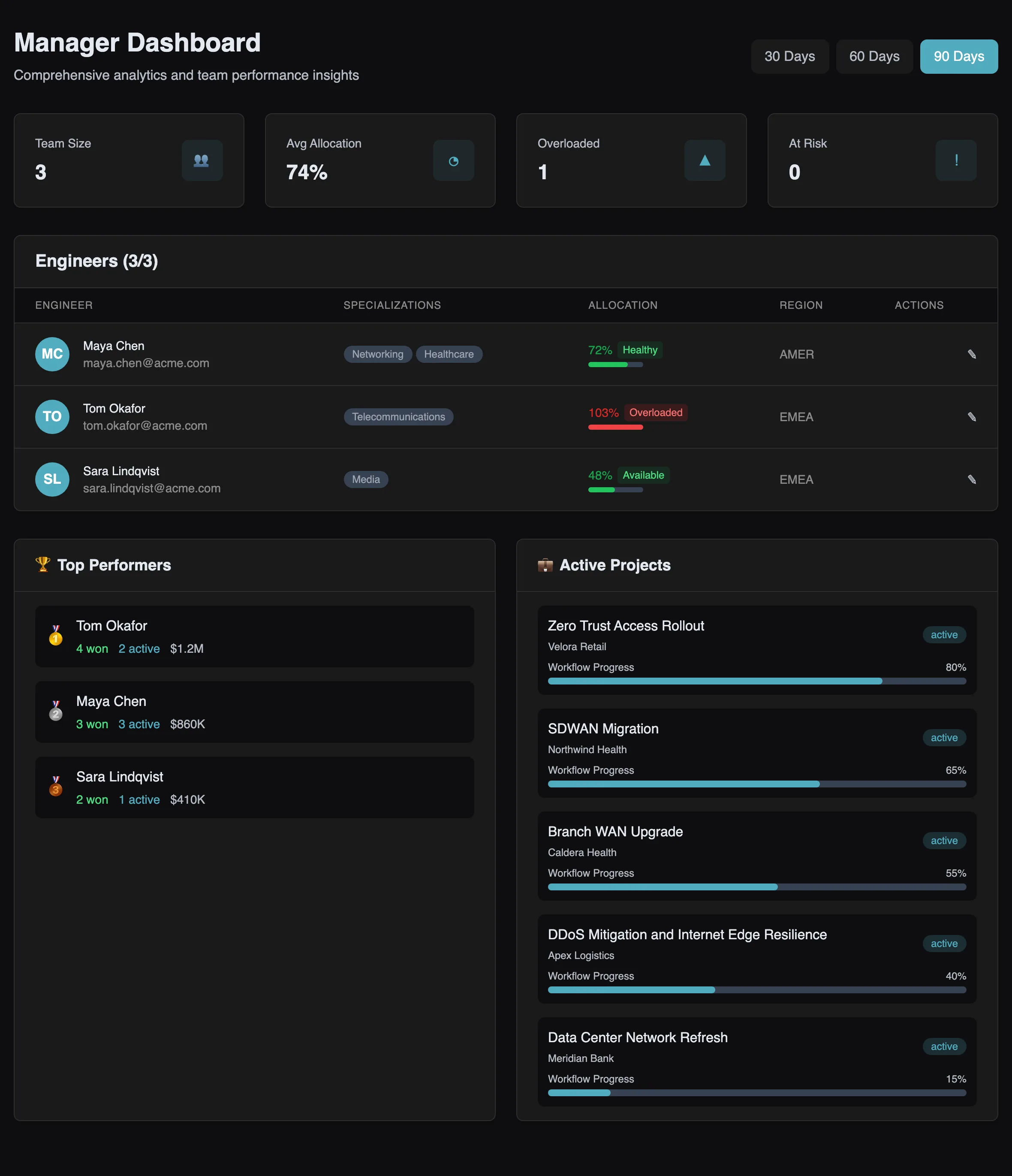This screenshot has height=1176, width=1012.
Task: Click Branch WAN Upgrade progress bar
Action: [757, 887]
